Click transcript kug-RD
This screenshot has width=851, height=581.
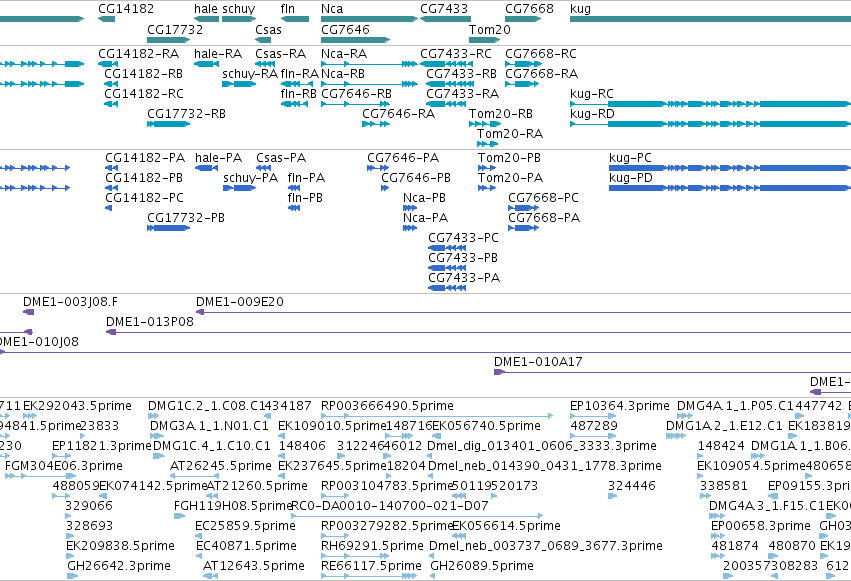tap(593, 114)
